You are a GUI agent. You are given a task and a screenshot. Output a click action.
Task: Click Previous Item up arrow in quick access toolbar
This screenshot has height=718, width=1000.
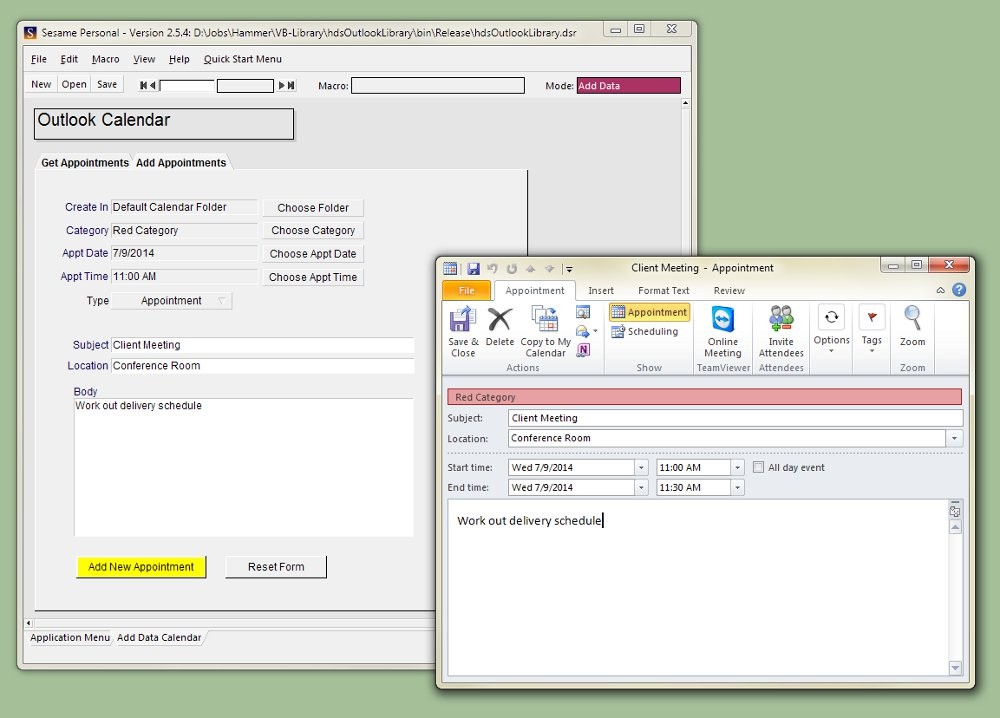tap(530, 268)
